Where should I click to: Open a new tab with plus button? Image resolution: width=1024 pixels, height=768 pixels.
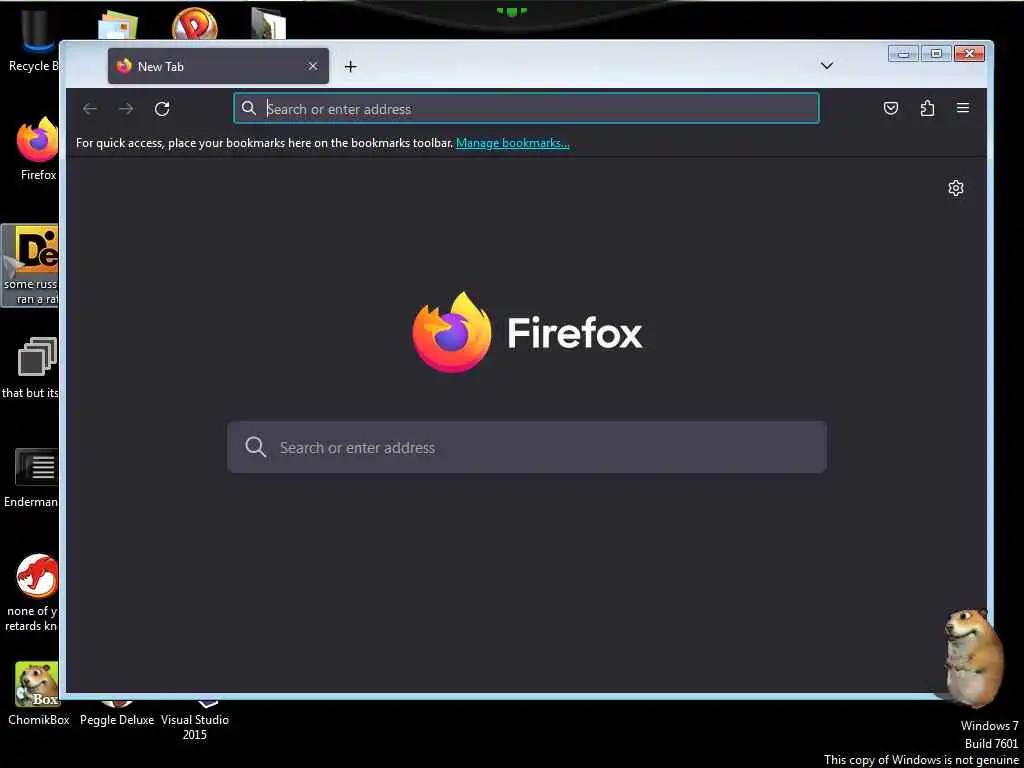pos(351,67)
